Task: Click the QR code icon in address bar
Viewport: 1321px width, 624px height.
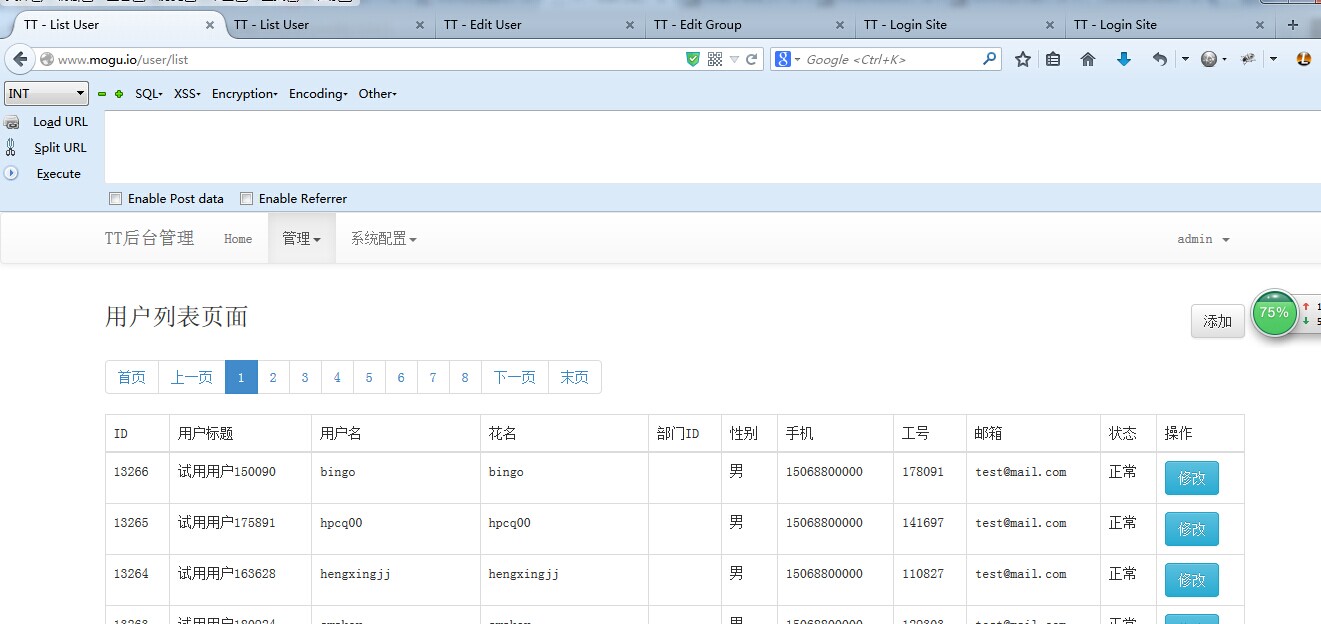Action: pos(715,59)
